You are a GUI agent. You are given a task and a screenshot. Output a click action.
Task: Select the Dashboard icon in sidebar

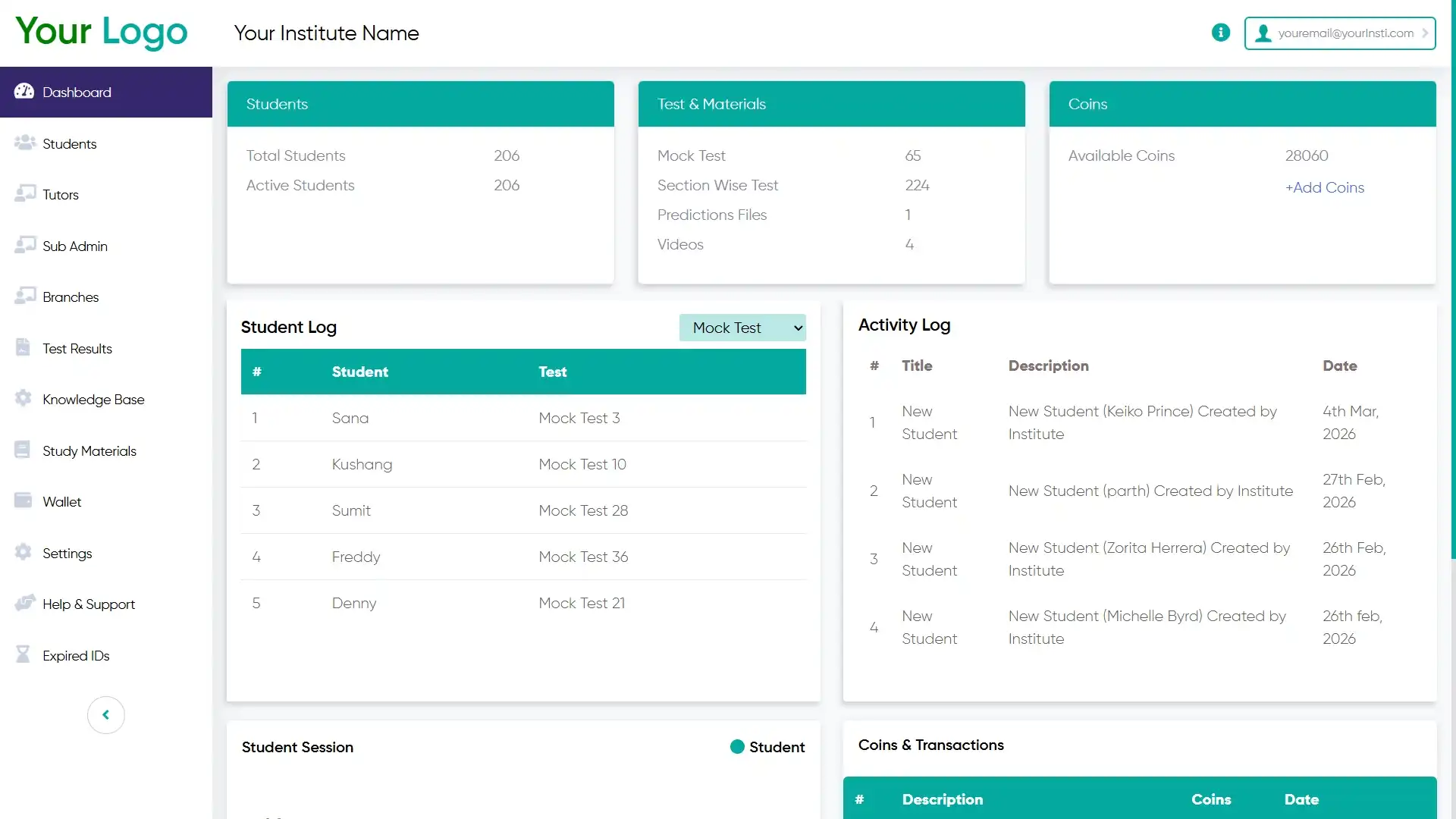24,90
